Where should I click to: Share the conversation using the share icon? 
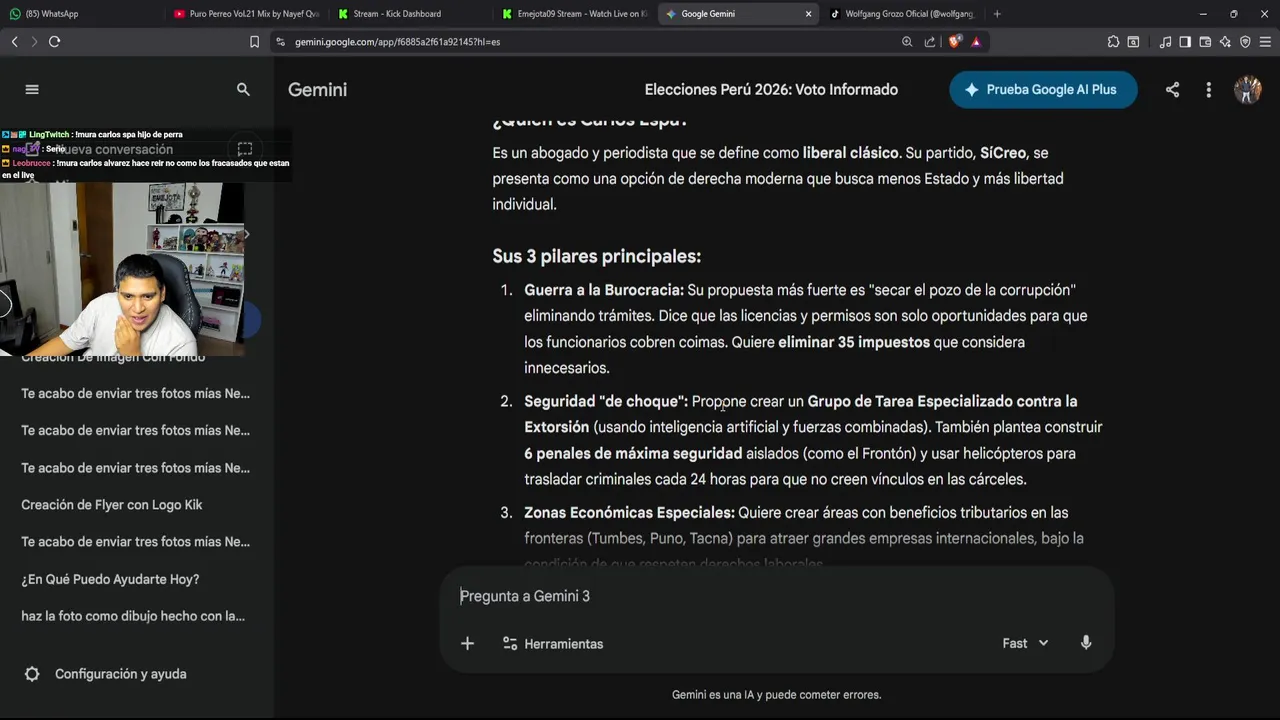coord(1172,90)
